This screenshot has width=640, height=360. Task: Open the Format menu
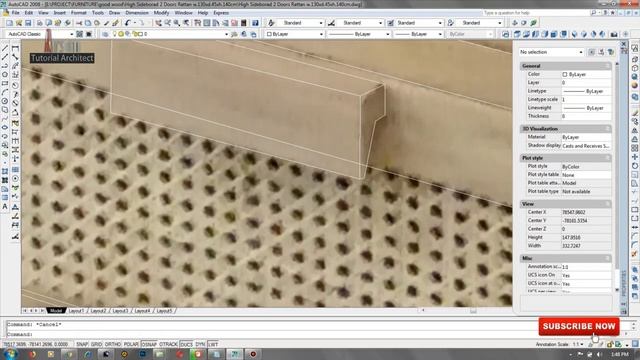78,13
